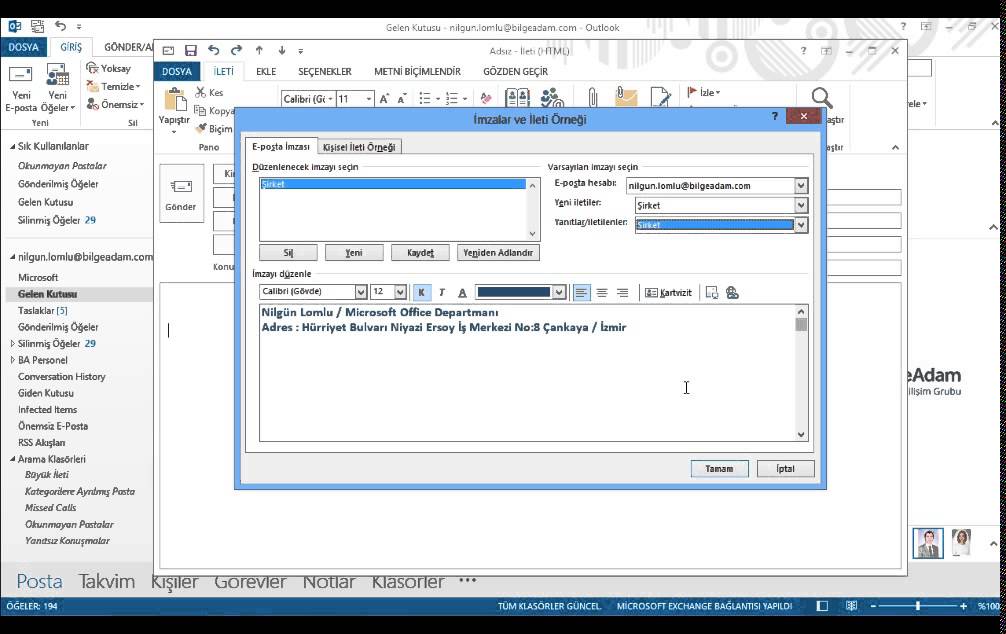Open SEÇENEKLER ribbon tab
Viewport: 1006px width, 634px height.
click(x=325, y=71)
